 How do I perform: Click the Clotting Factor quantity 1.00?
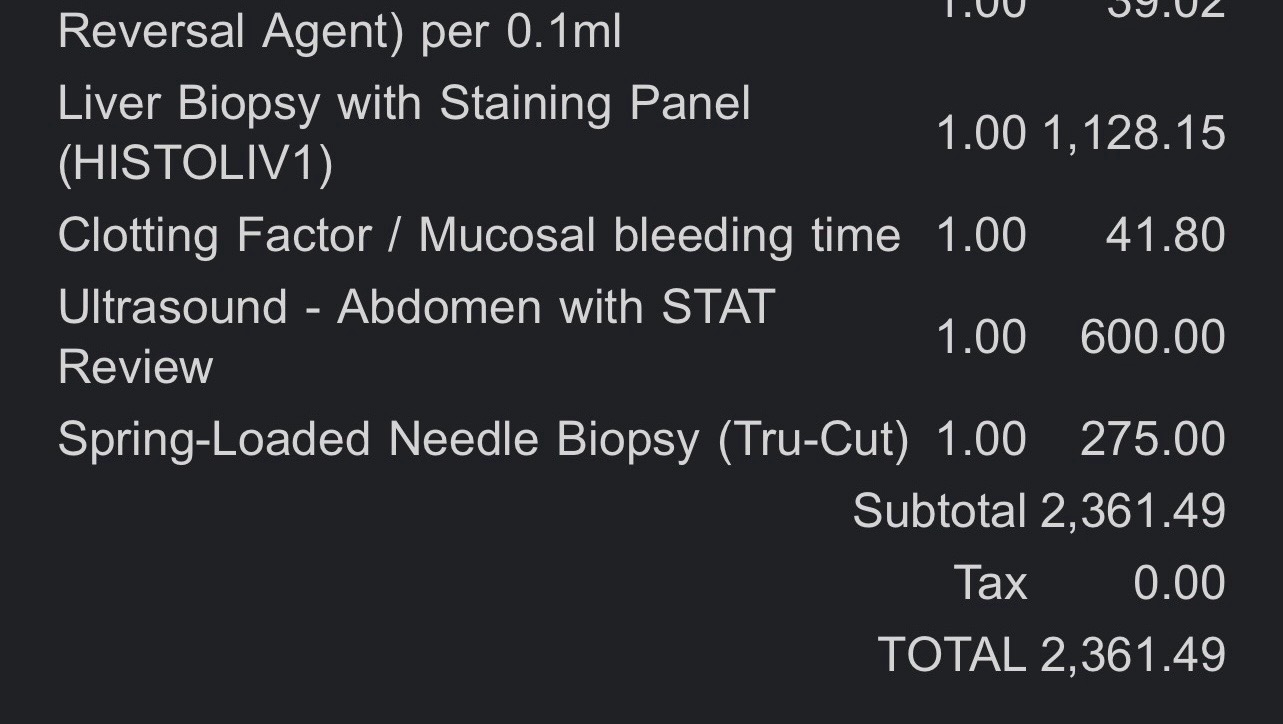coord(981,236)
